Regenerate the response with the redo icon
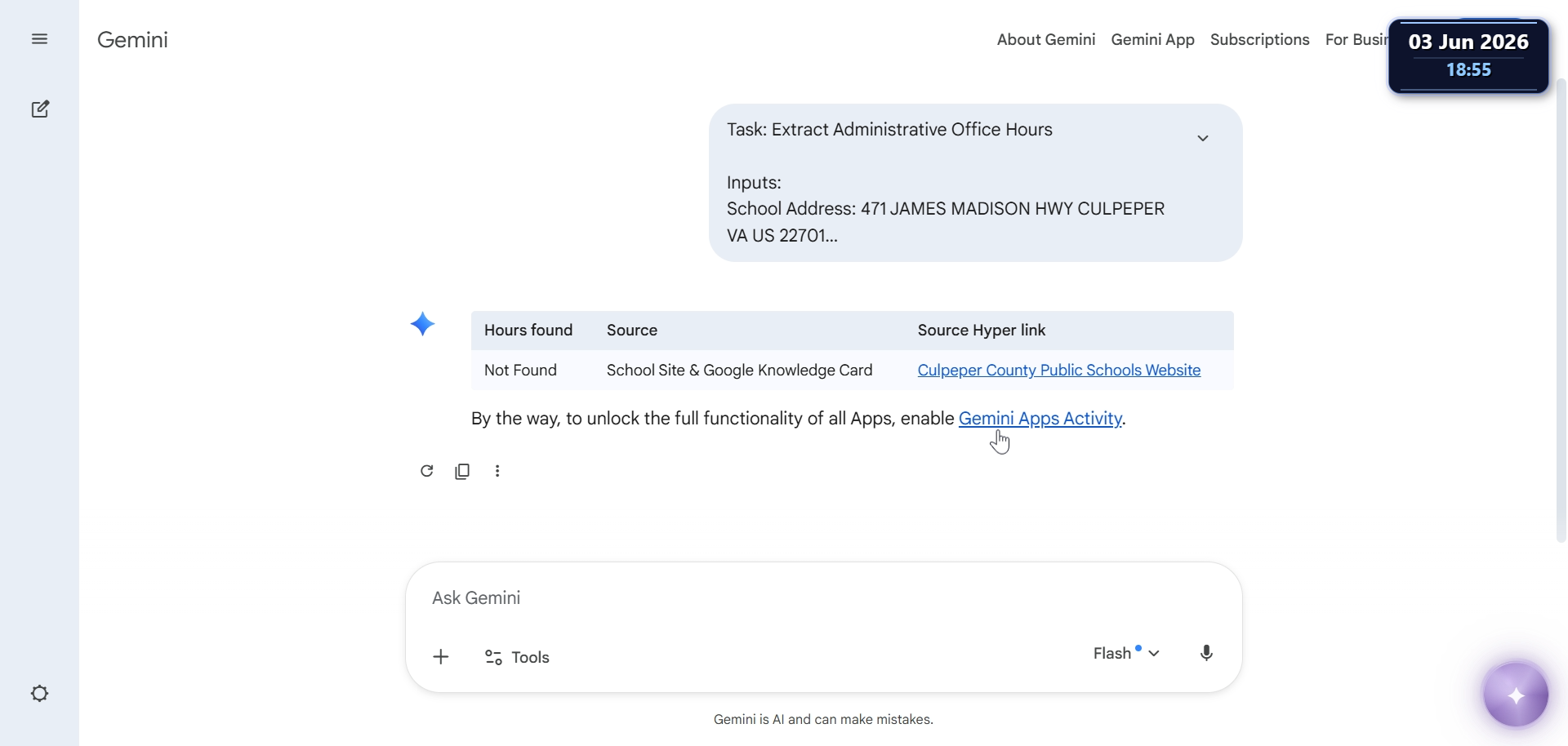Viewport: 1568px width, 746px height. [x=426, y=471]
